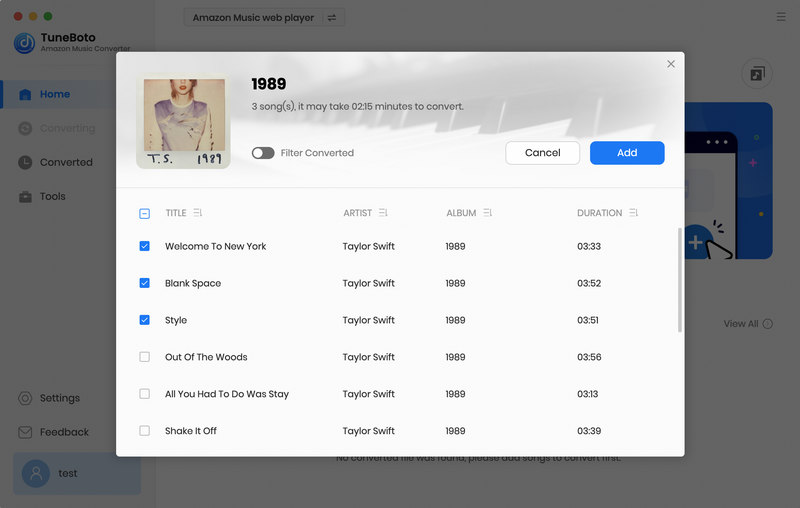Click the test user account avatar

pyautogui.click(x=36, y=473)
